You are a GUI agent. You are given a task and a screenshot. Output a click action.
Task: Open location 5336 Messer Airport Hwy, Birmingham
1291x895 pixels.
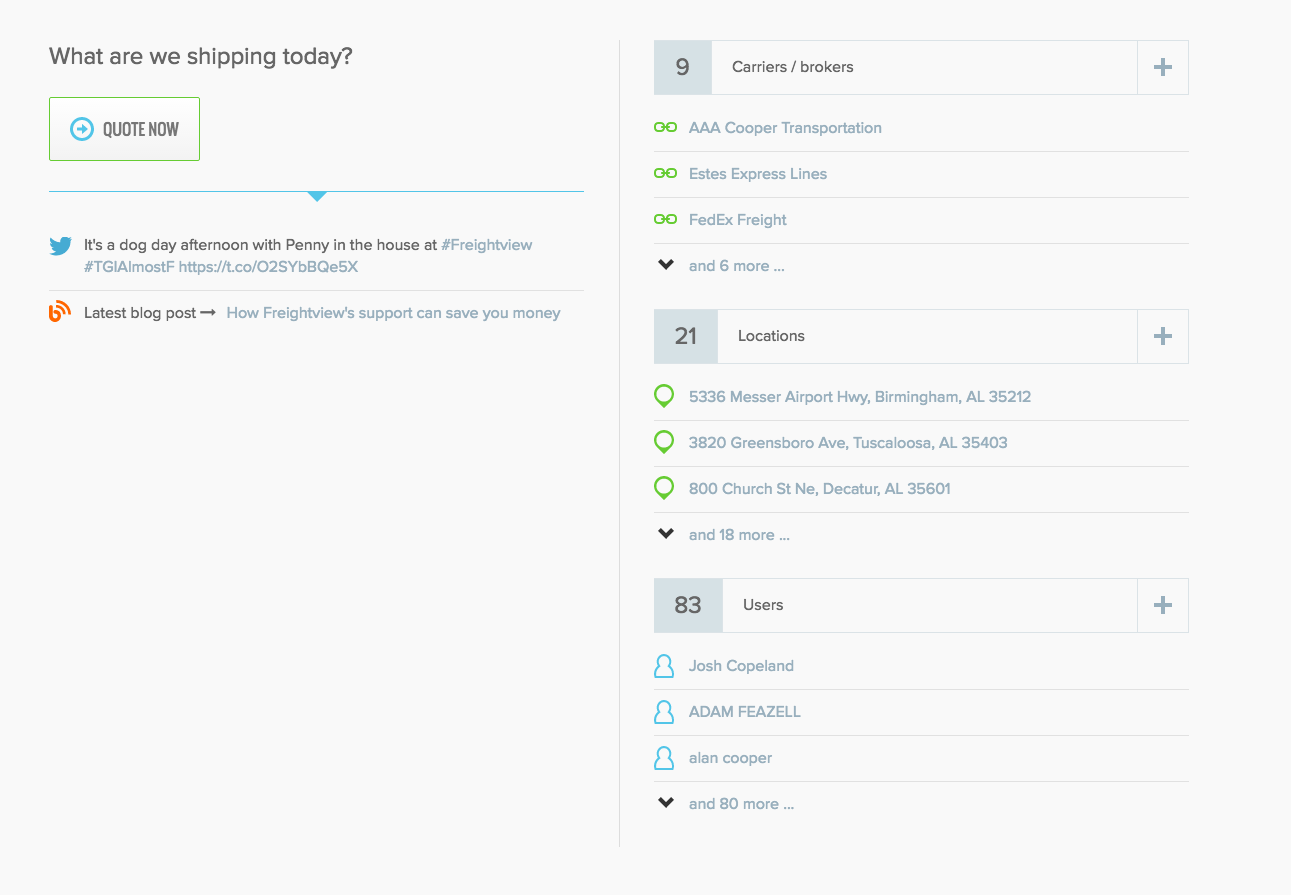(x=860, y=397)
